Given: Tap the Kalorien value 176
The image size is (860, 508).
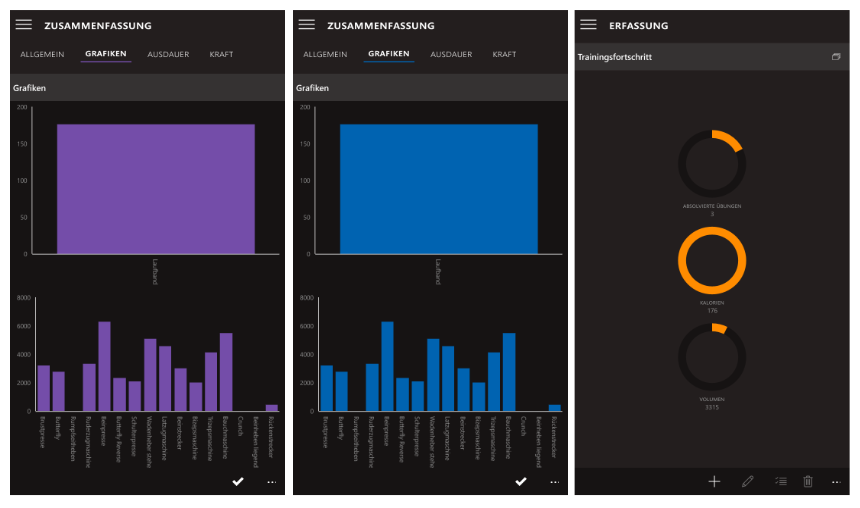Looking at the screenshot, I should point(712,311).
